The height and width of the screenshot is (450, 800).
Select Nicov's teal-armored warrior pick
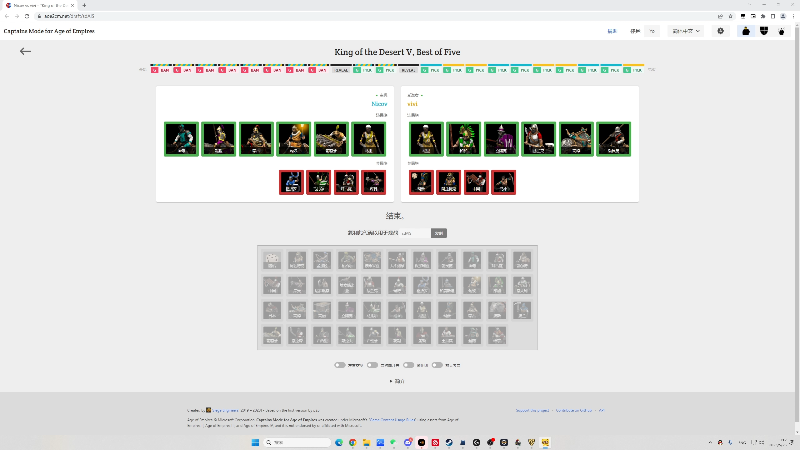(181, 139)
